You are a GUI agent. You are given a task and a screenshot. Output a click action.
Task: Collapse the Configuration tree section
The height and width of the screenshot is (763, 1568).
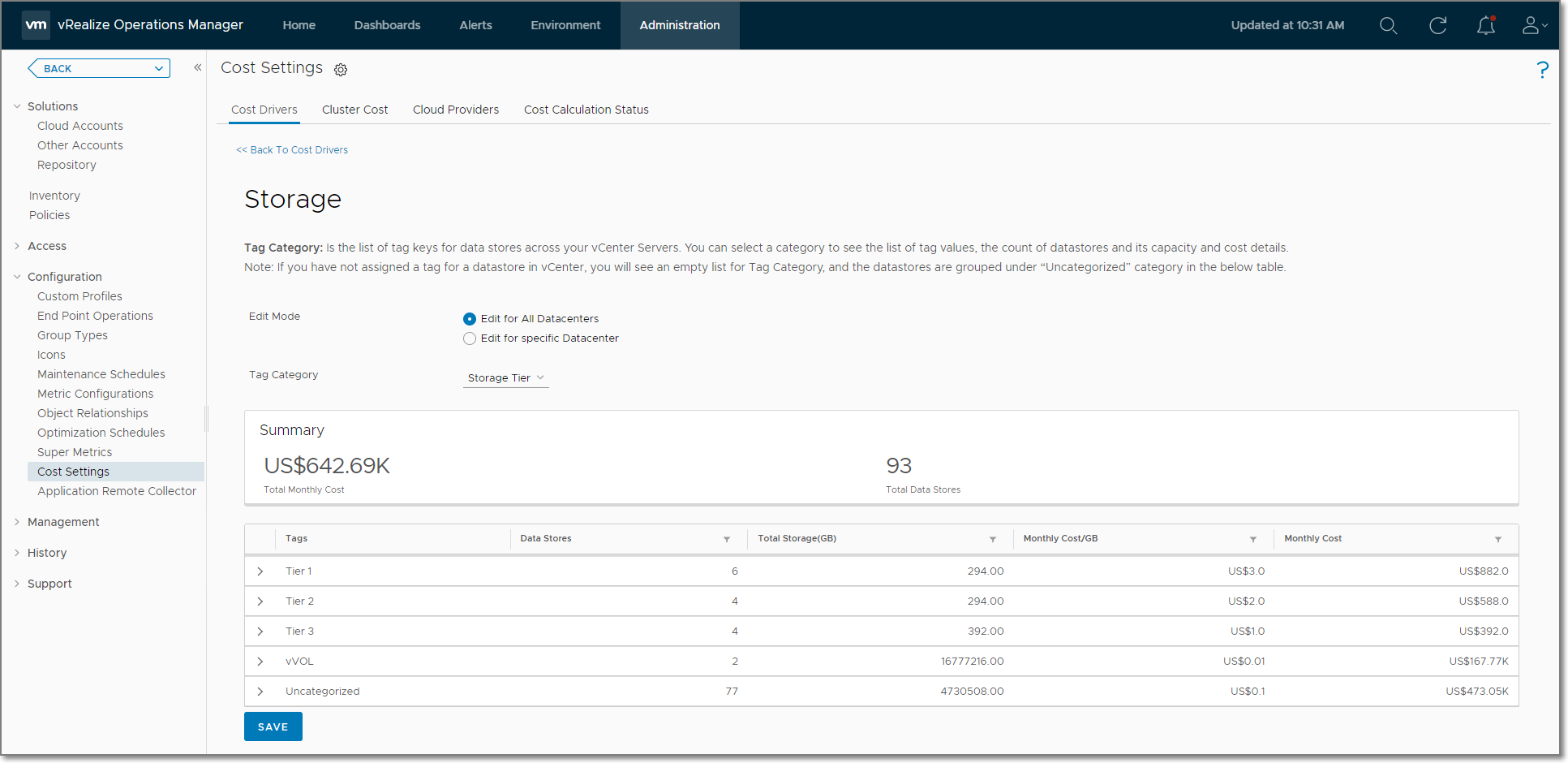click(17, 277)
